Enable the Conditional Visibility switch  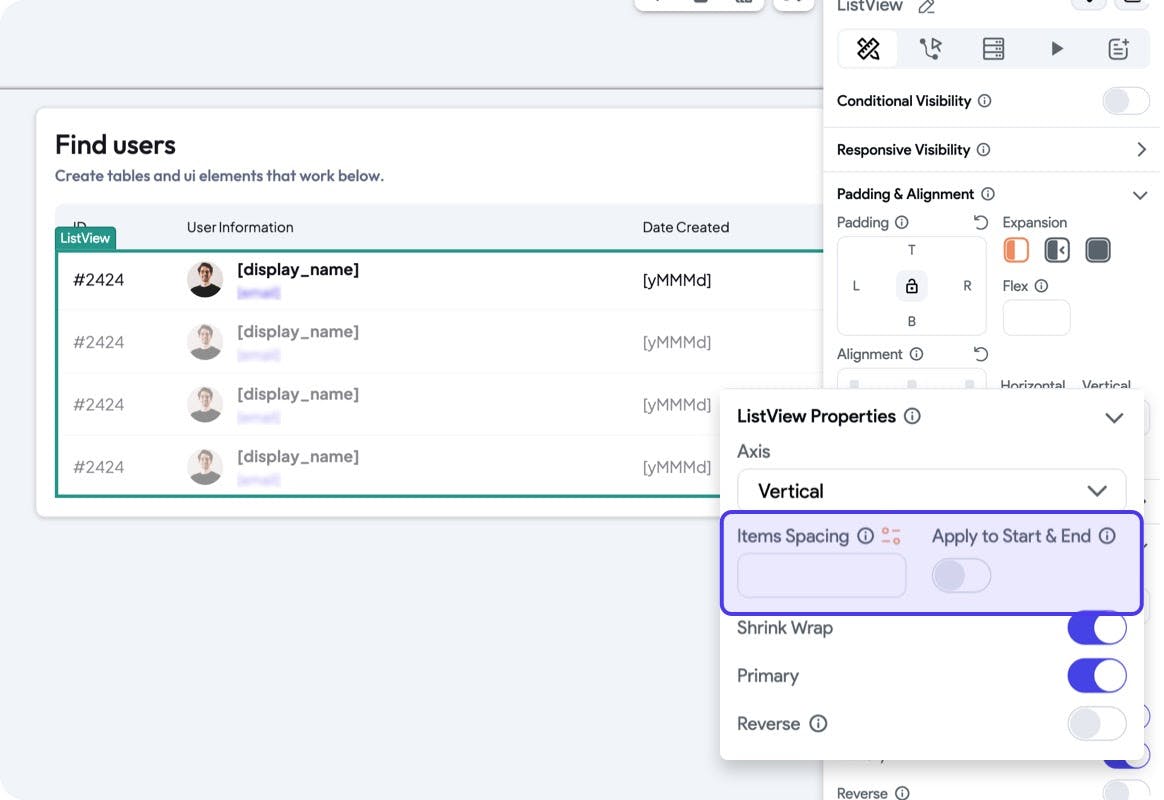click(1126, 101)
